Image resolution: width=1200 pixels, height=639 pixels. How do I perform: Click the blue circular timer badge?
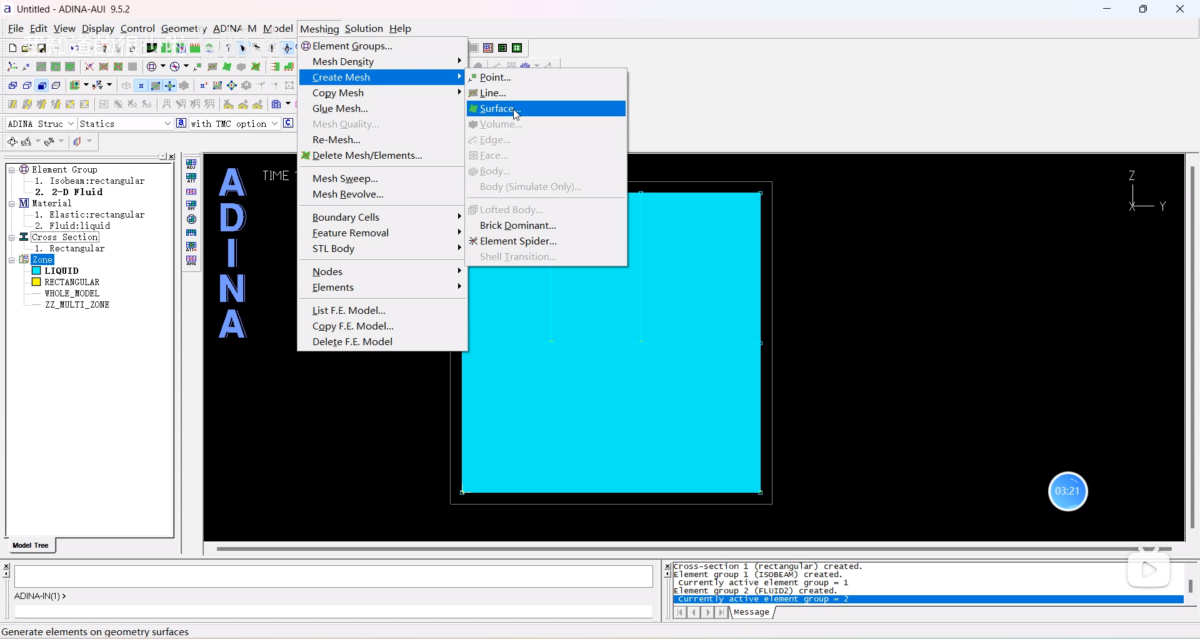(1068, 491)
